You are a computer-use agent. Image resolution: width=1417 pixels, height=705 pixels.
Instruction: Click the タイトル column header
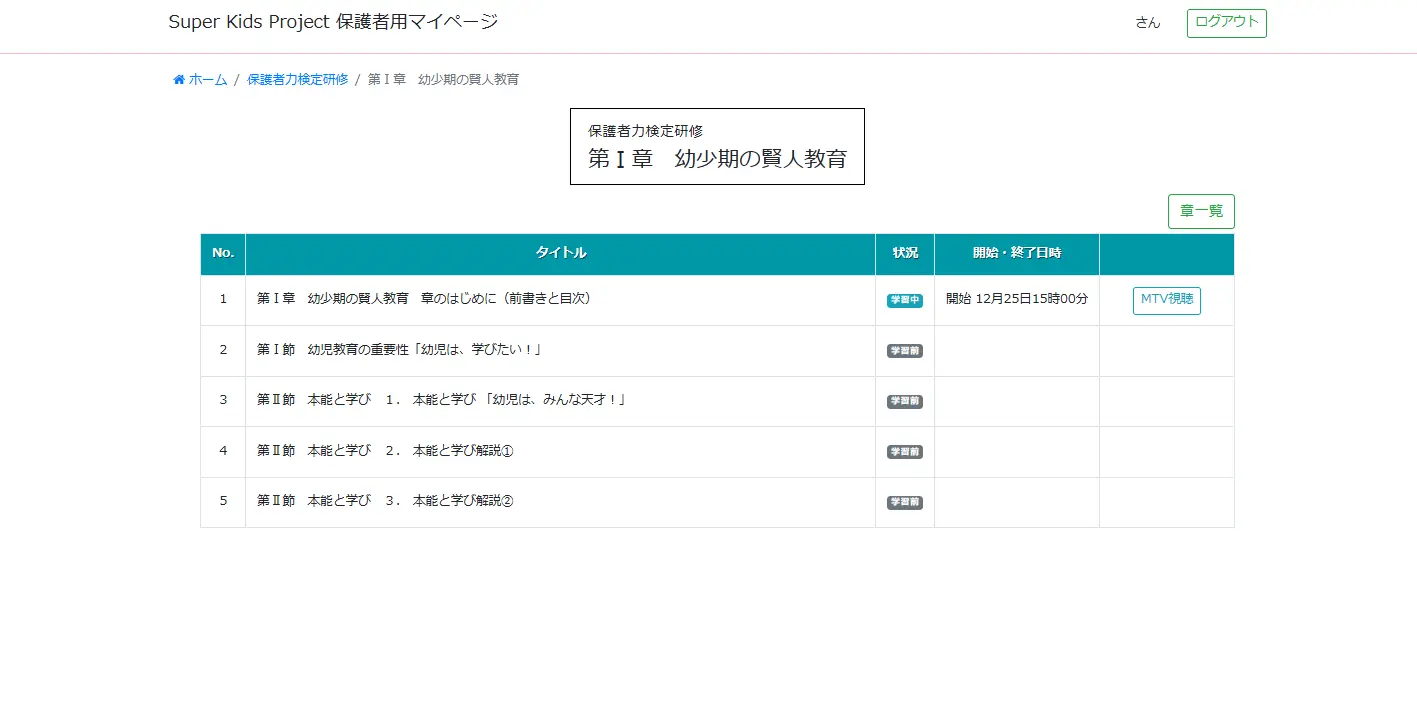[x=560, y=254]
